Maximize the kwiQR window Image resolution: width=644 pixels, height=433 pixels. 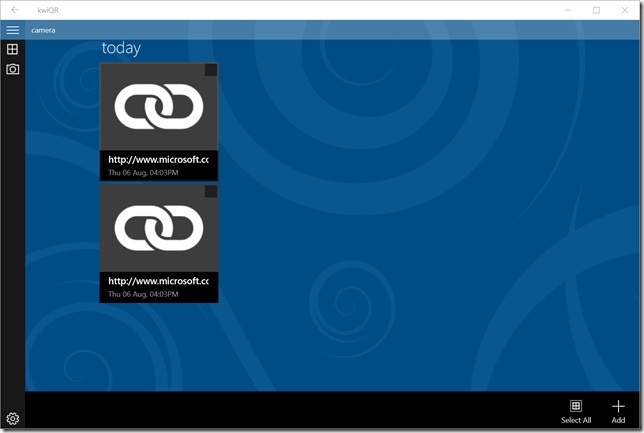[596, 10]
